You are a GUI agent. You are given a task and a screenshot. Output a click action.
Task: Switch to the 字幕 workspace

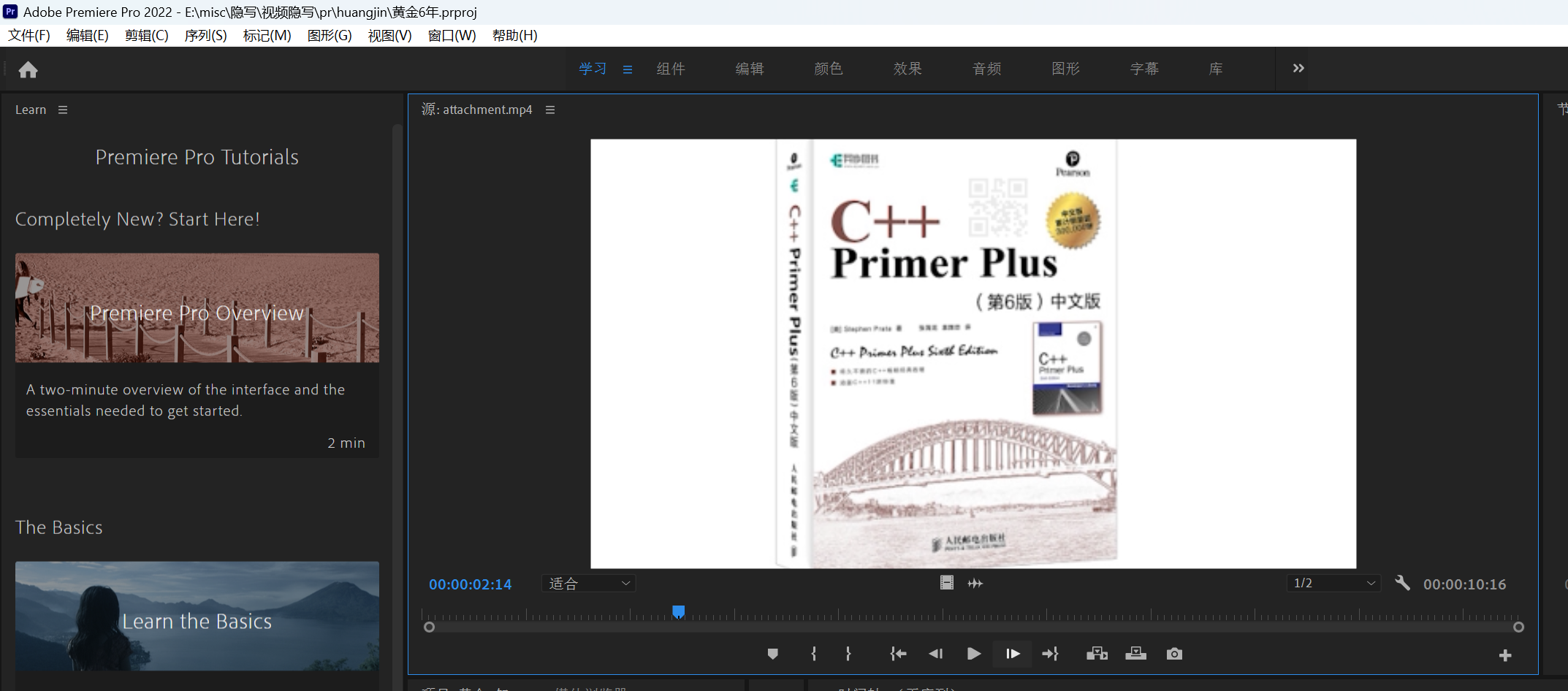click(1144, 69)
